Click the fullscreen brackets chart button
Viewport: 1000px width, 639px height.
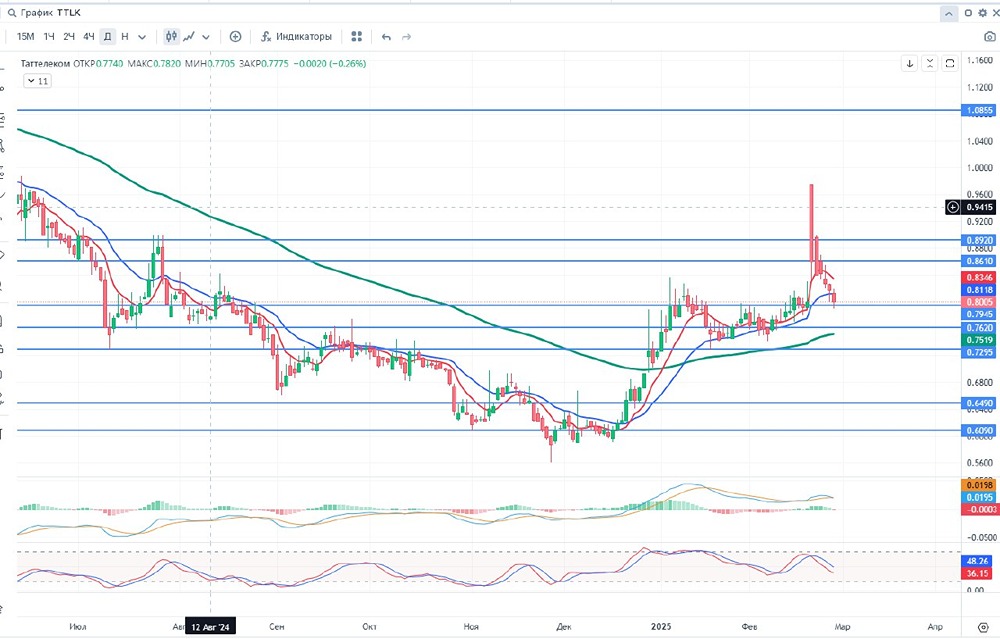pyautogui.click(x=950, y=63)
